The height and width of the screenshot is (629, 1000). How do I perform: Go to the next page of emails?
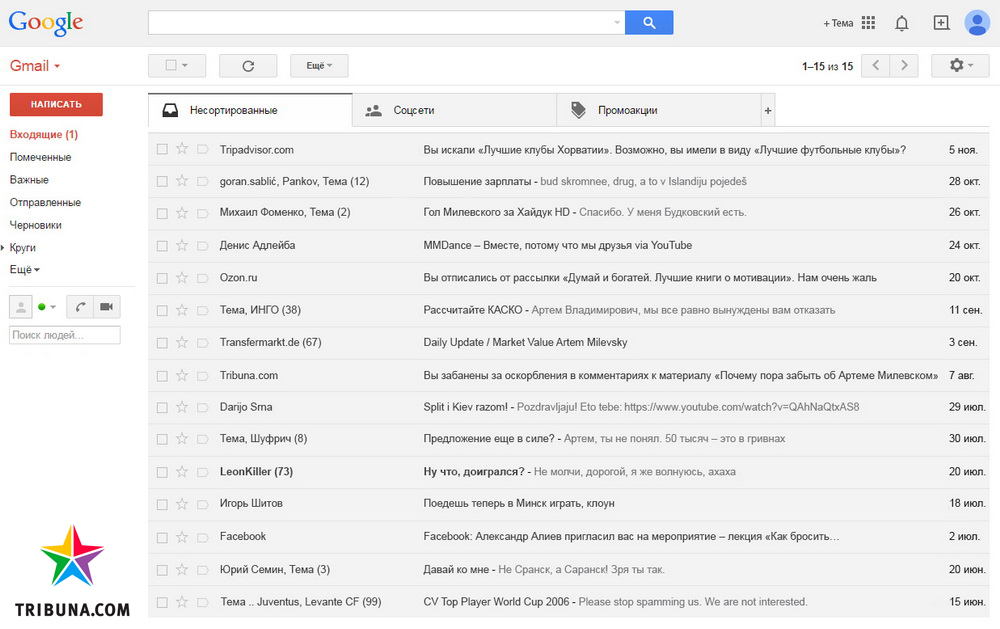904,66
